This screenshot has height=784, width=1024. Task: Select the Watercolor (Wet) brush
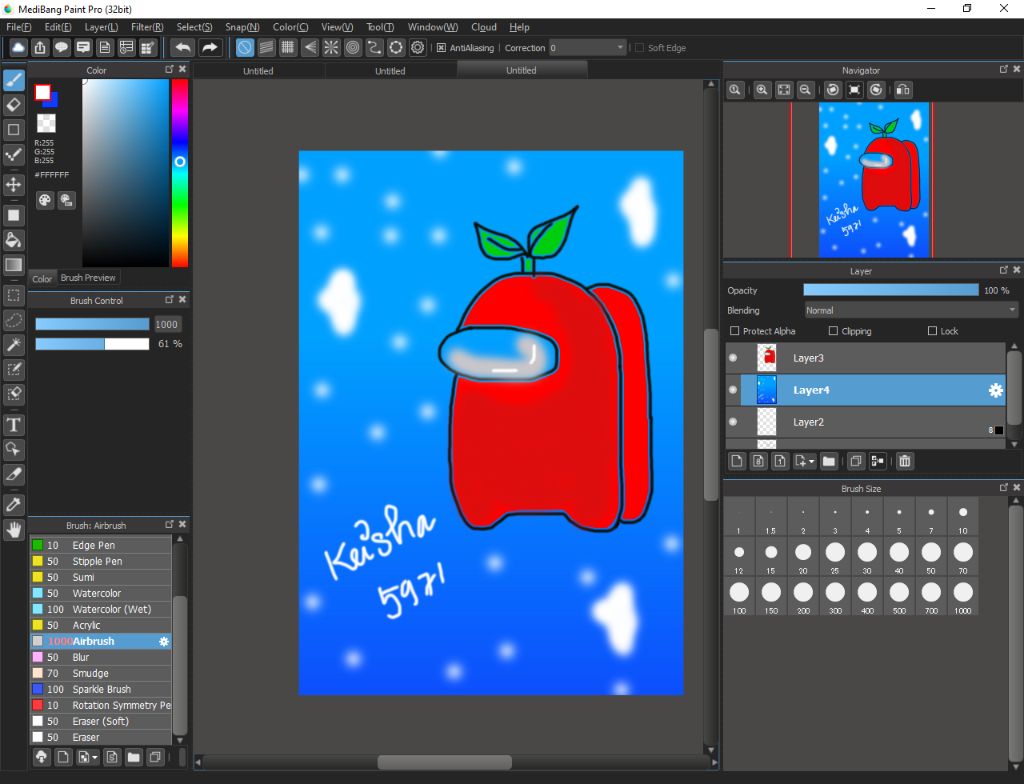coord(101,609)
